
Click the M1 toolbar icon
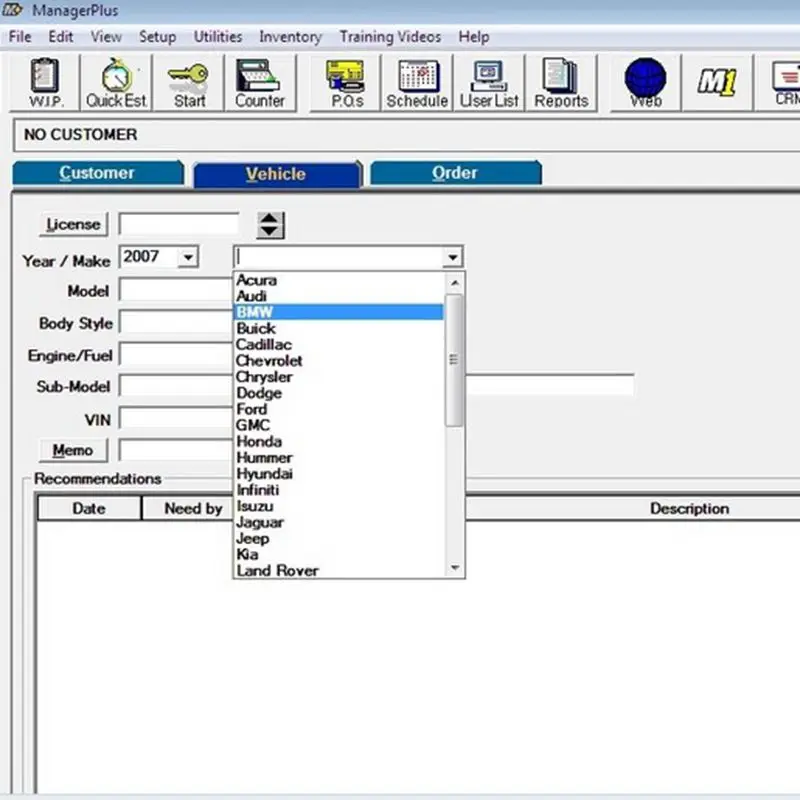[x=718, y=83]
